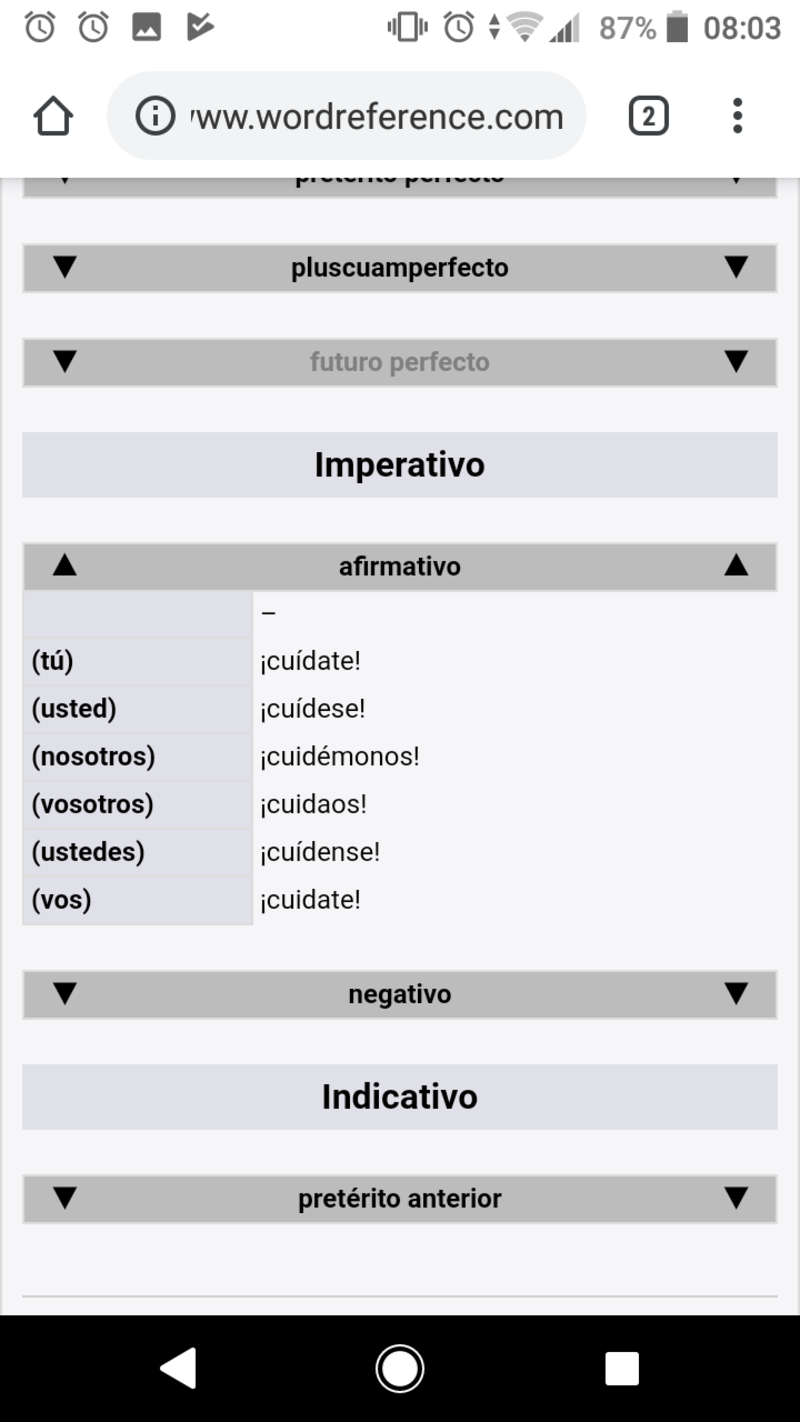Image resolution: width=800 pixels, height=1422 pixels.
Task: Tap the Google Play notification icon
Action: [x=199, y=27]
